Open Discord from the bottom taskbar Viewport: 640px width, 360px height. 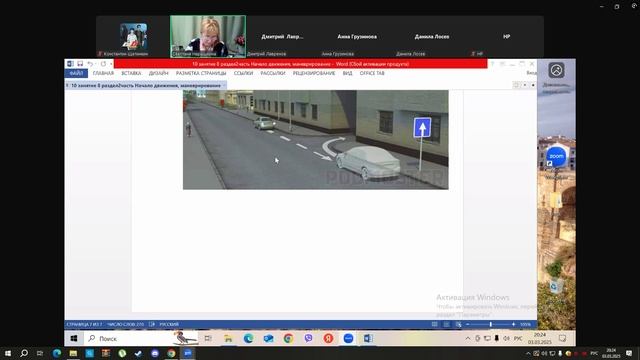155,353
